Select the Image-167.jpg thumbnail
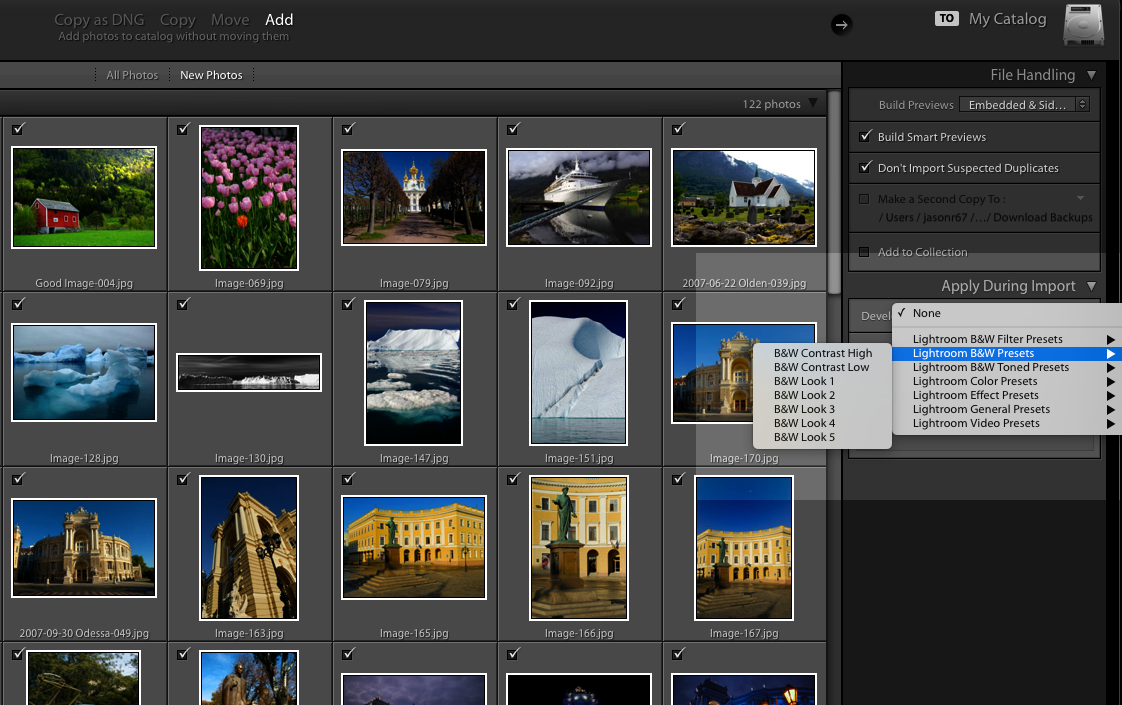1122x705 pixels. (x=743, y=548)
